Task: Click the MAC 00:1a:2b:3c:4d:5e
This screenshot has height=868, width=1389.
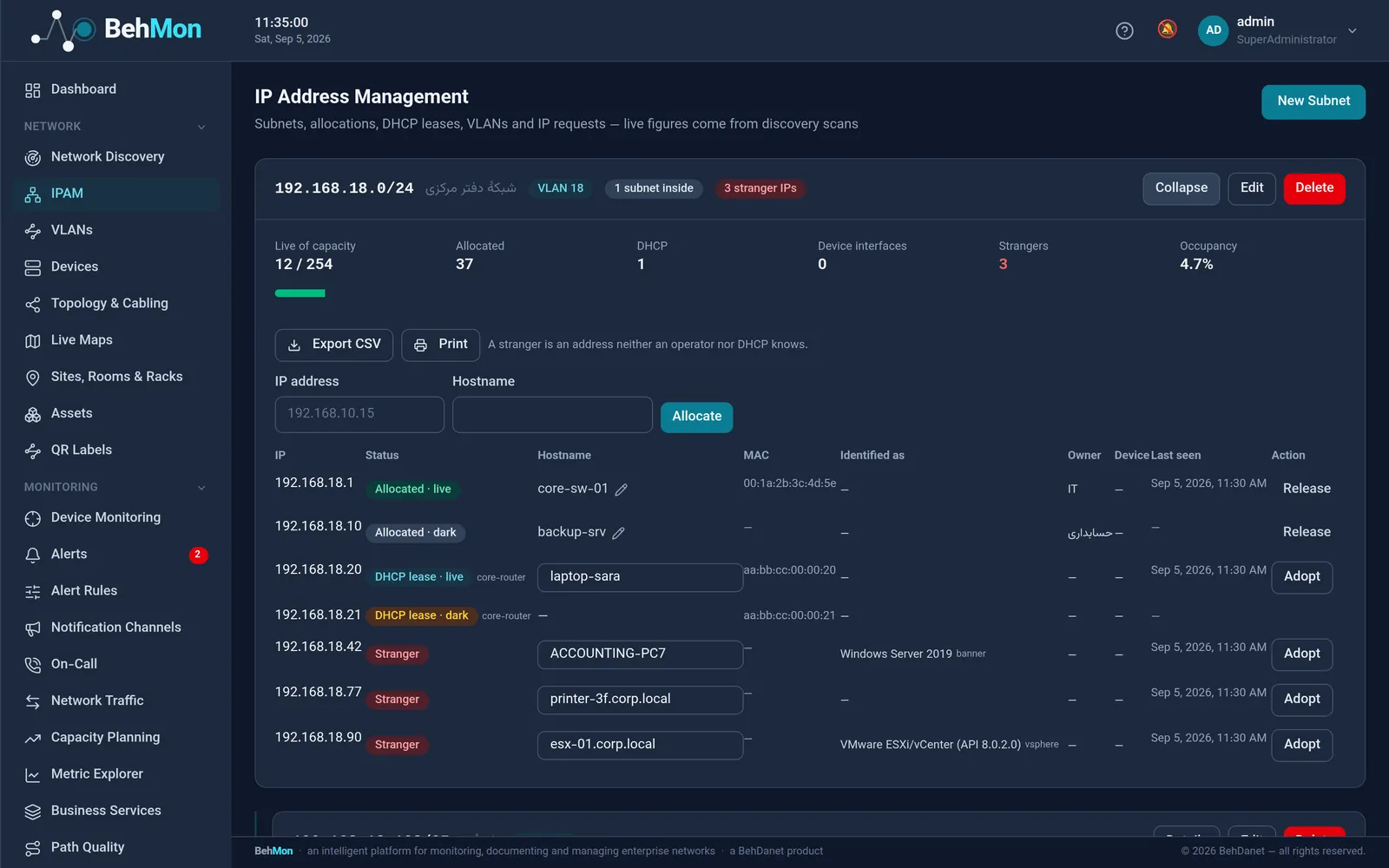Action: [789, 483]
